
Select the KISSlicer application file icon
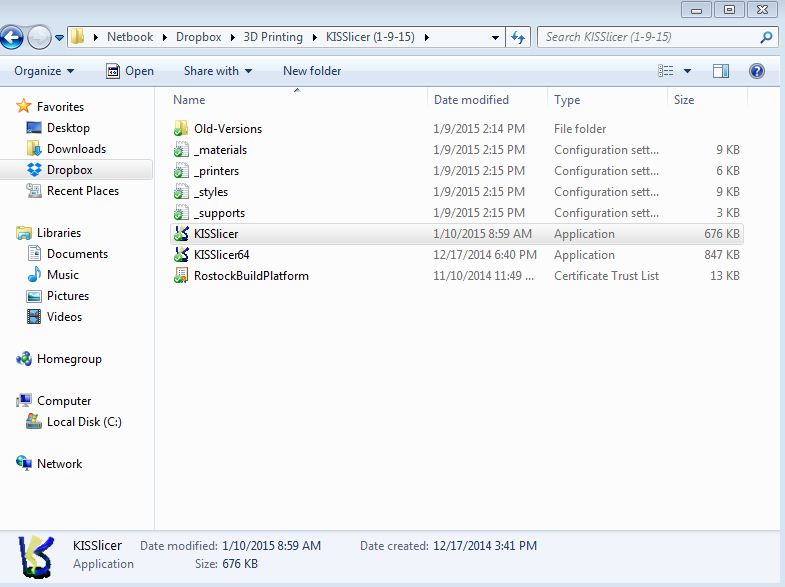point(181,234)
